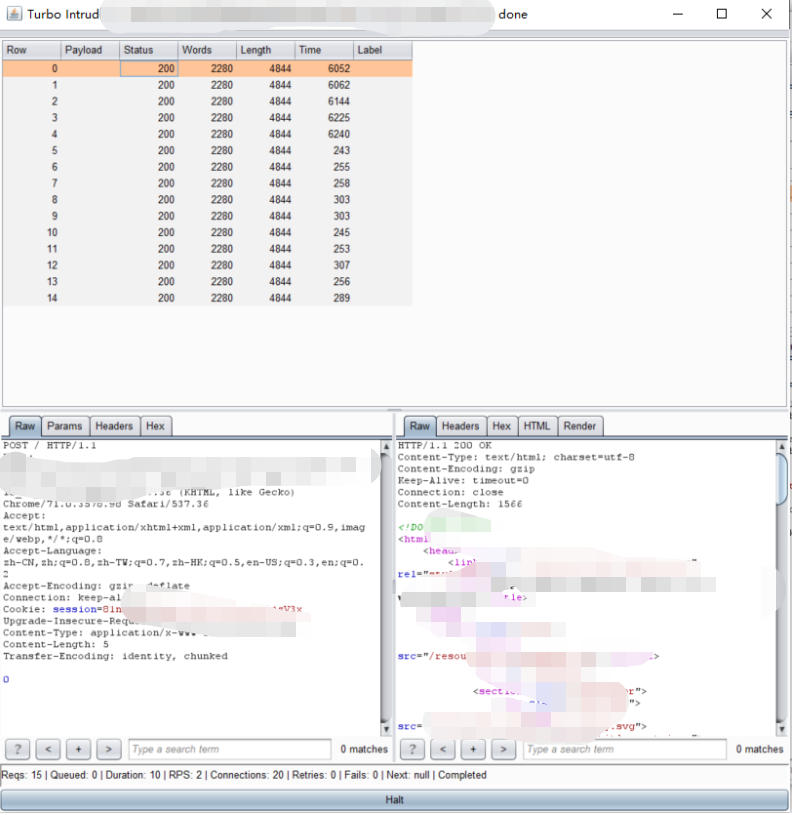The image size is (792, 815).
Task: Sort results by Status column header
Action: 148,50
